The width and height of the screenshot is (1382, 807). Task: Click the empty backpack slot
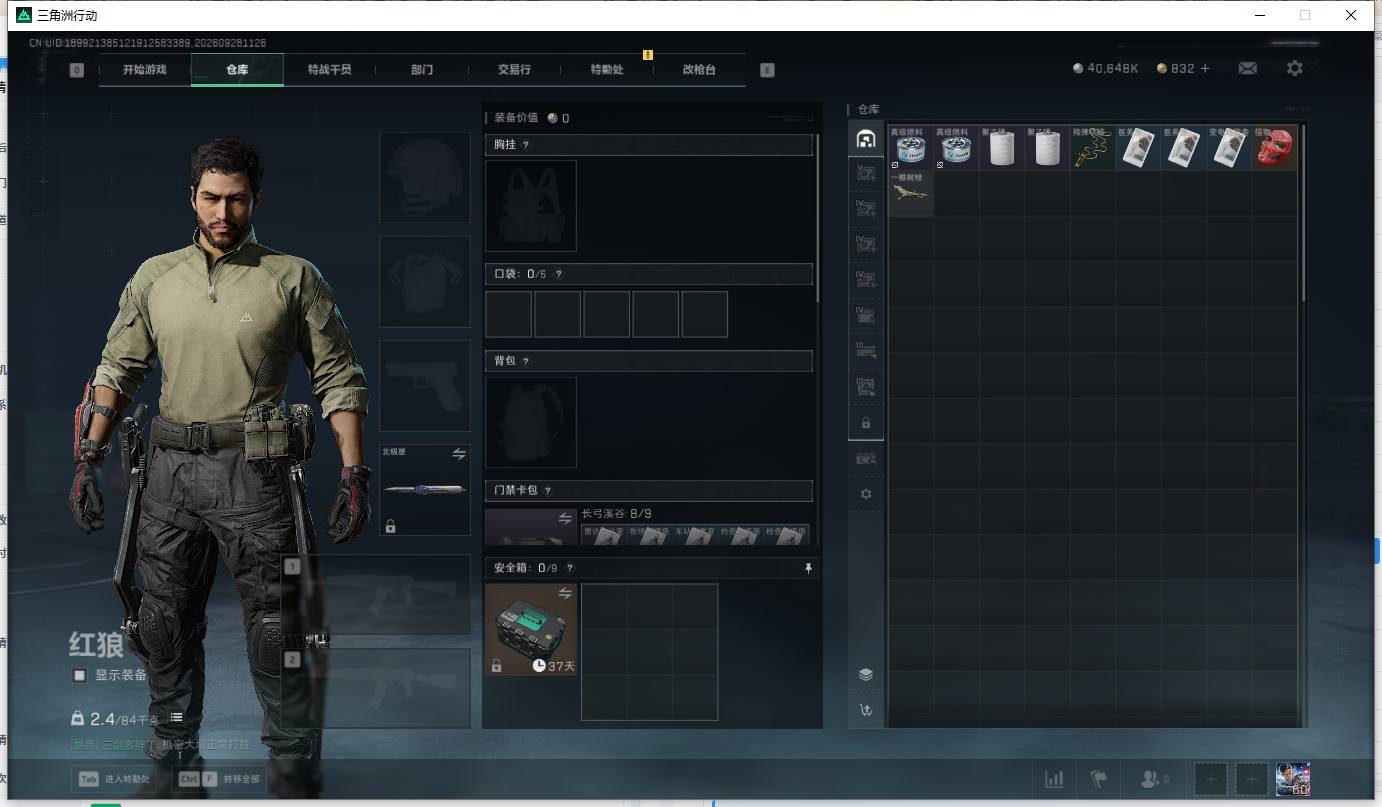point(531,422)
